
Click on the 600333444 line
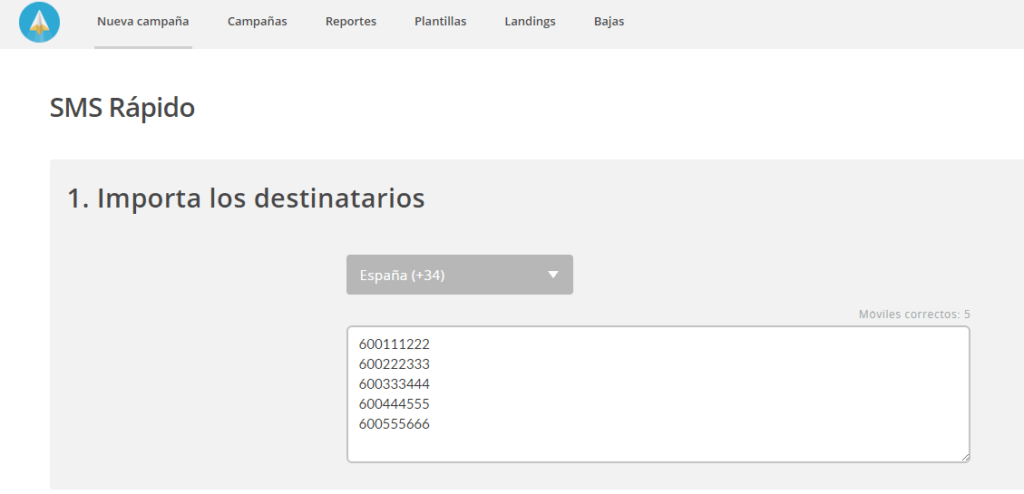coord(394,384)
